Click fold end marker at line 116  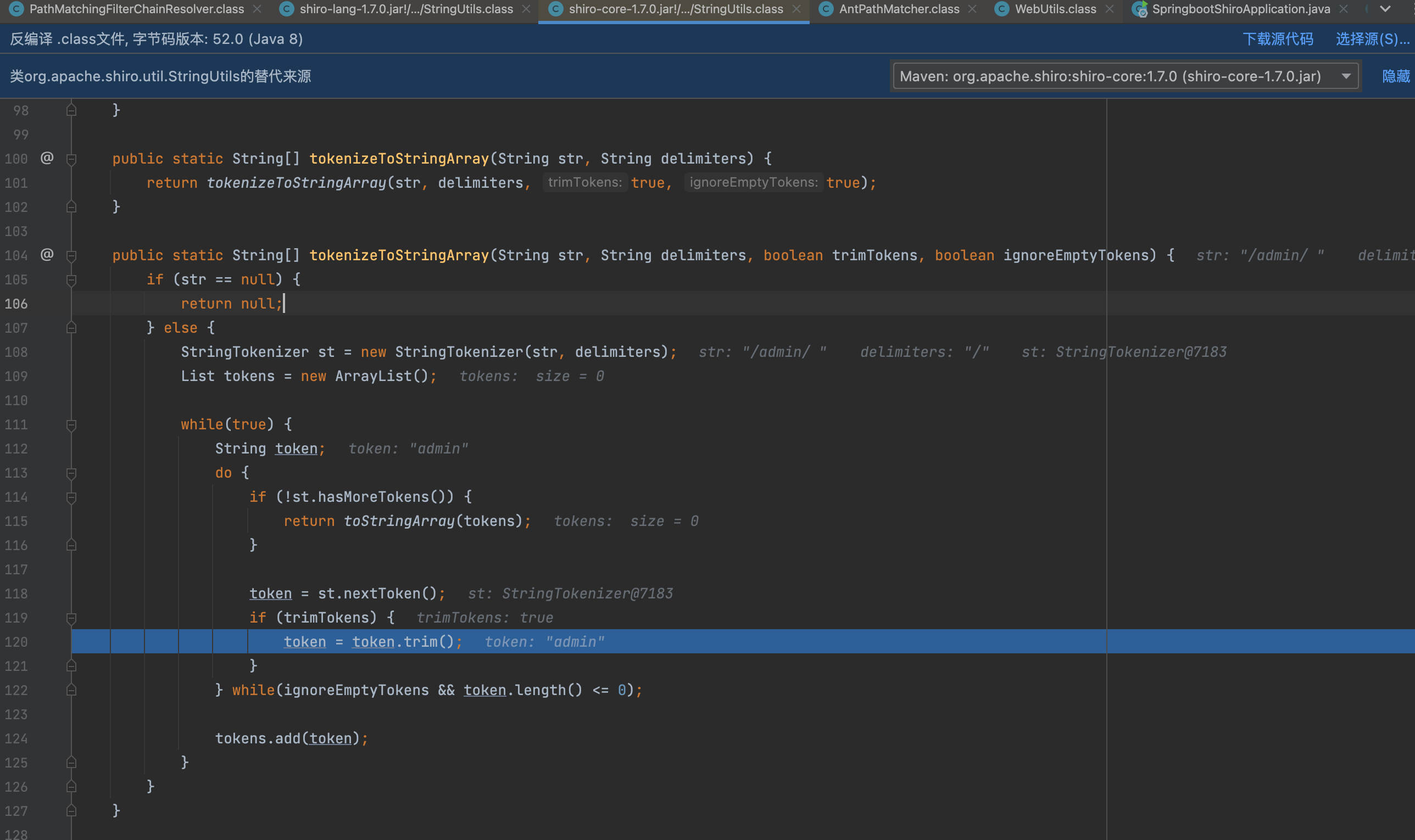click(x=71, y=545)
